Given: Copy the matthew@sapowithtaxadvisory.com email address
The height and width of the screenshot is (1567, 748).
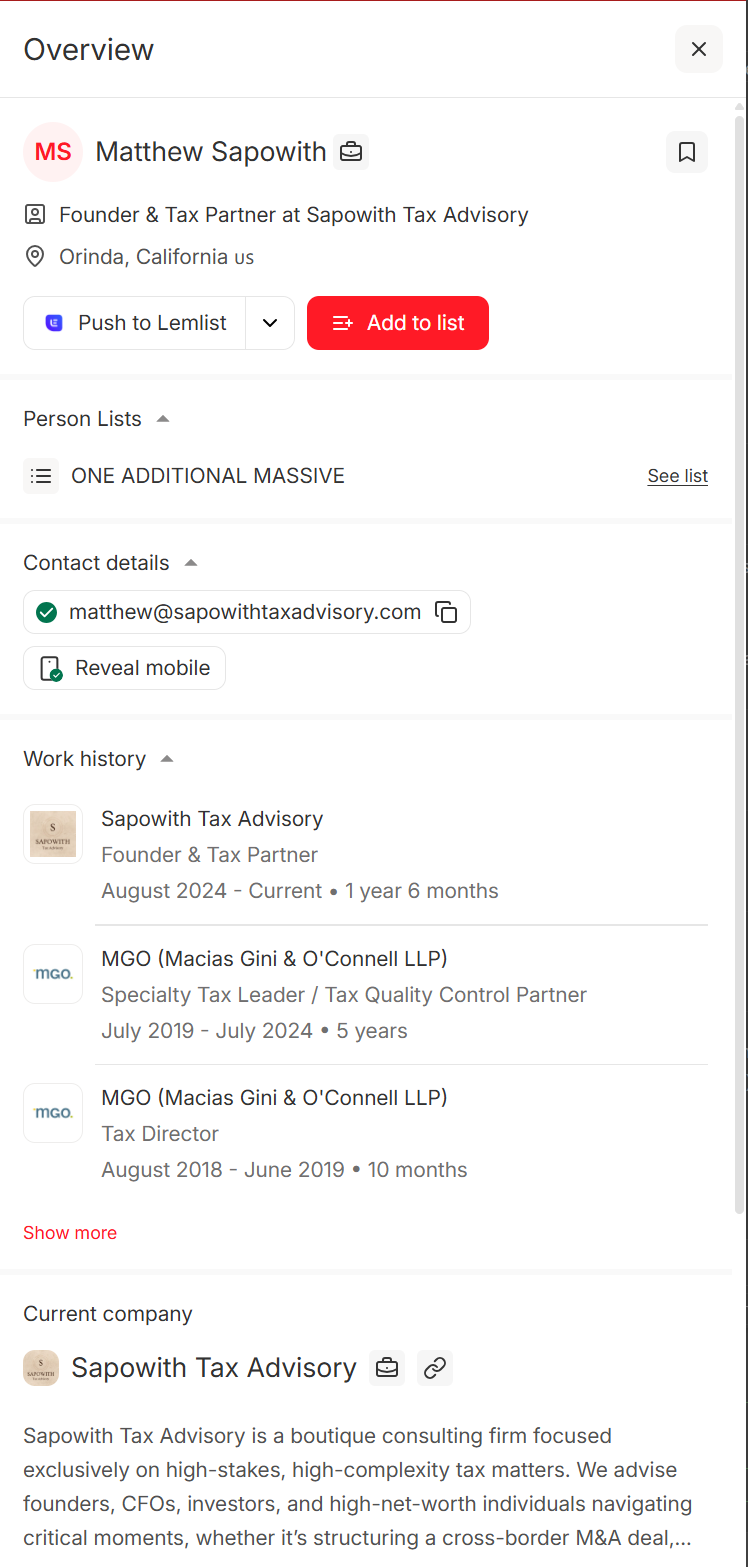Looking at the screenshot, I should click(446, 612).
